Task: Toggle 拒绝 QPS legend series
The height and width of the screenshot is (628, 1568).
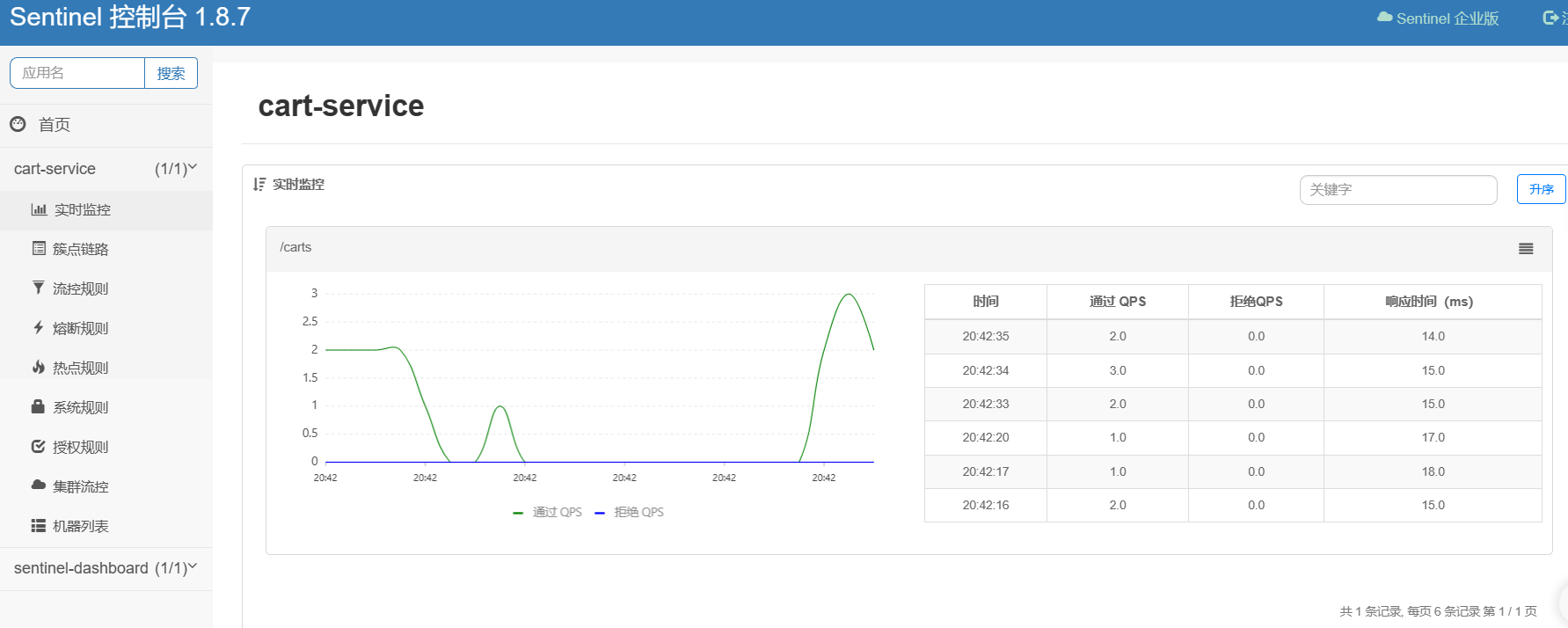Action: [630, 512]
